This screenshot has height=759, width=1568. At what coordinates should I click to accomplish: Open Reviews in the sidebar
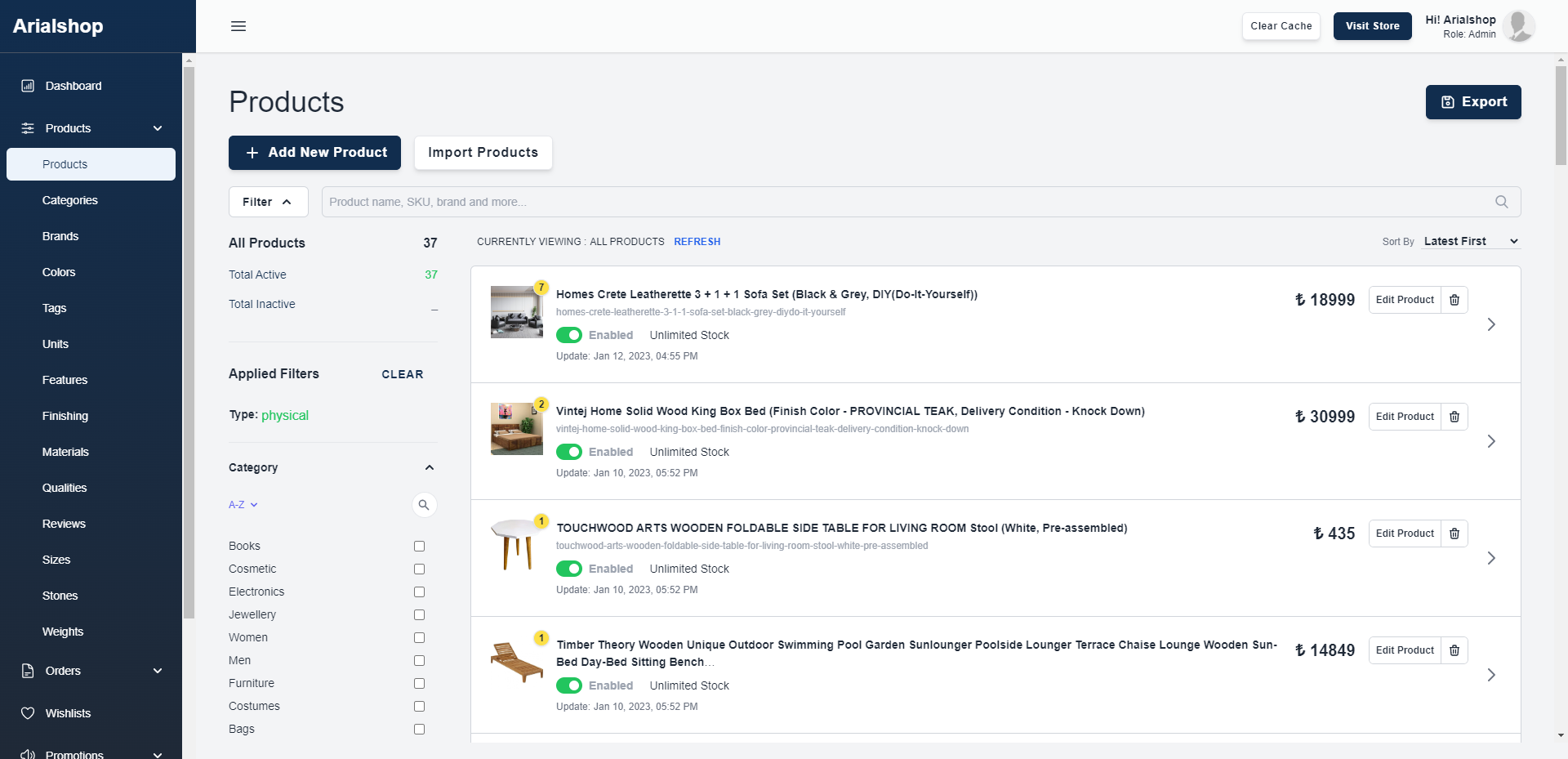[x=64, y=524]
